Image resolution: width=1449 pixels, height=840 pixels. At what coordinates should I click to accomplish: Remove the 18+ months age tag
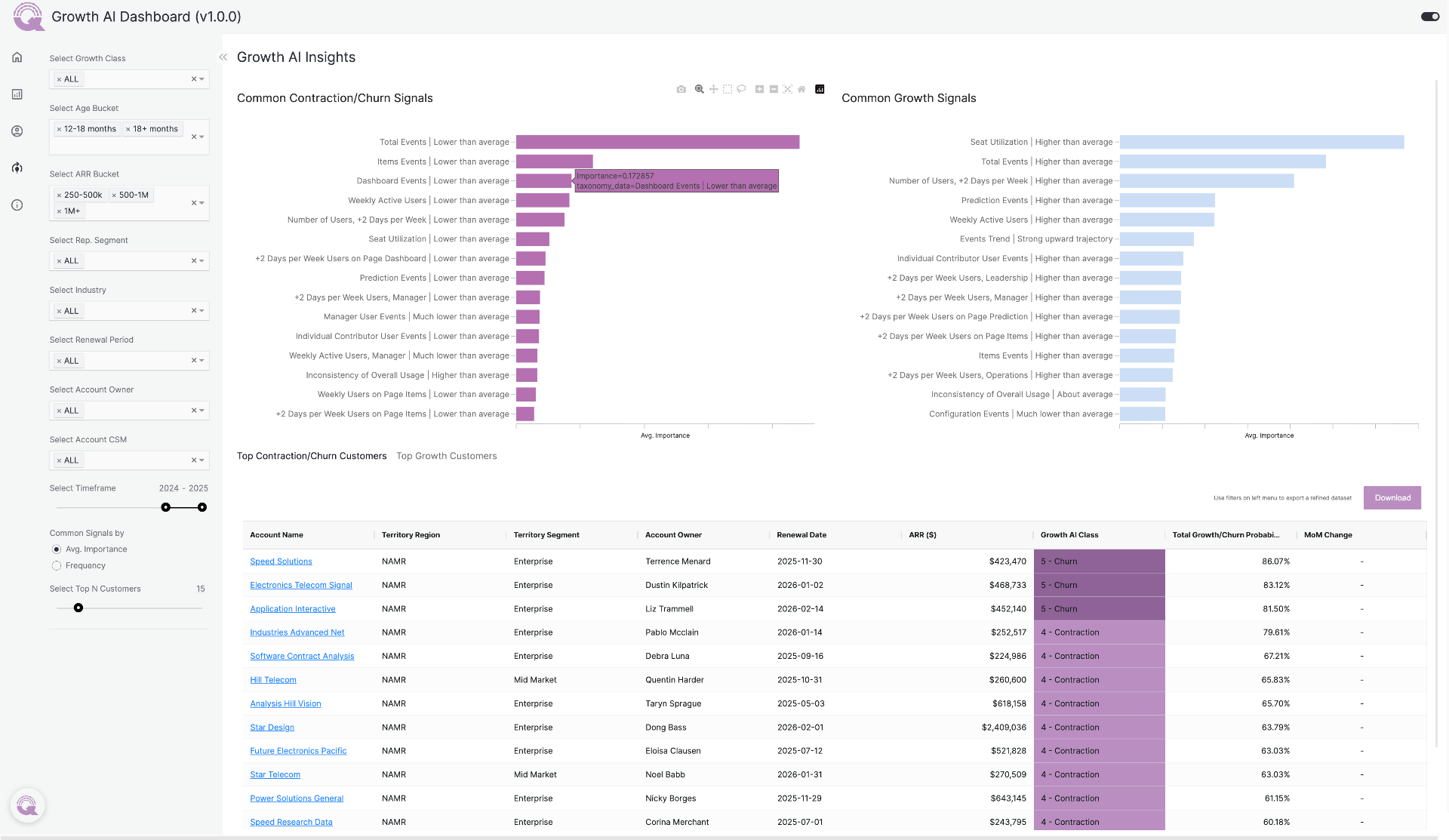pyautogui.click(x=128, y=129)
